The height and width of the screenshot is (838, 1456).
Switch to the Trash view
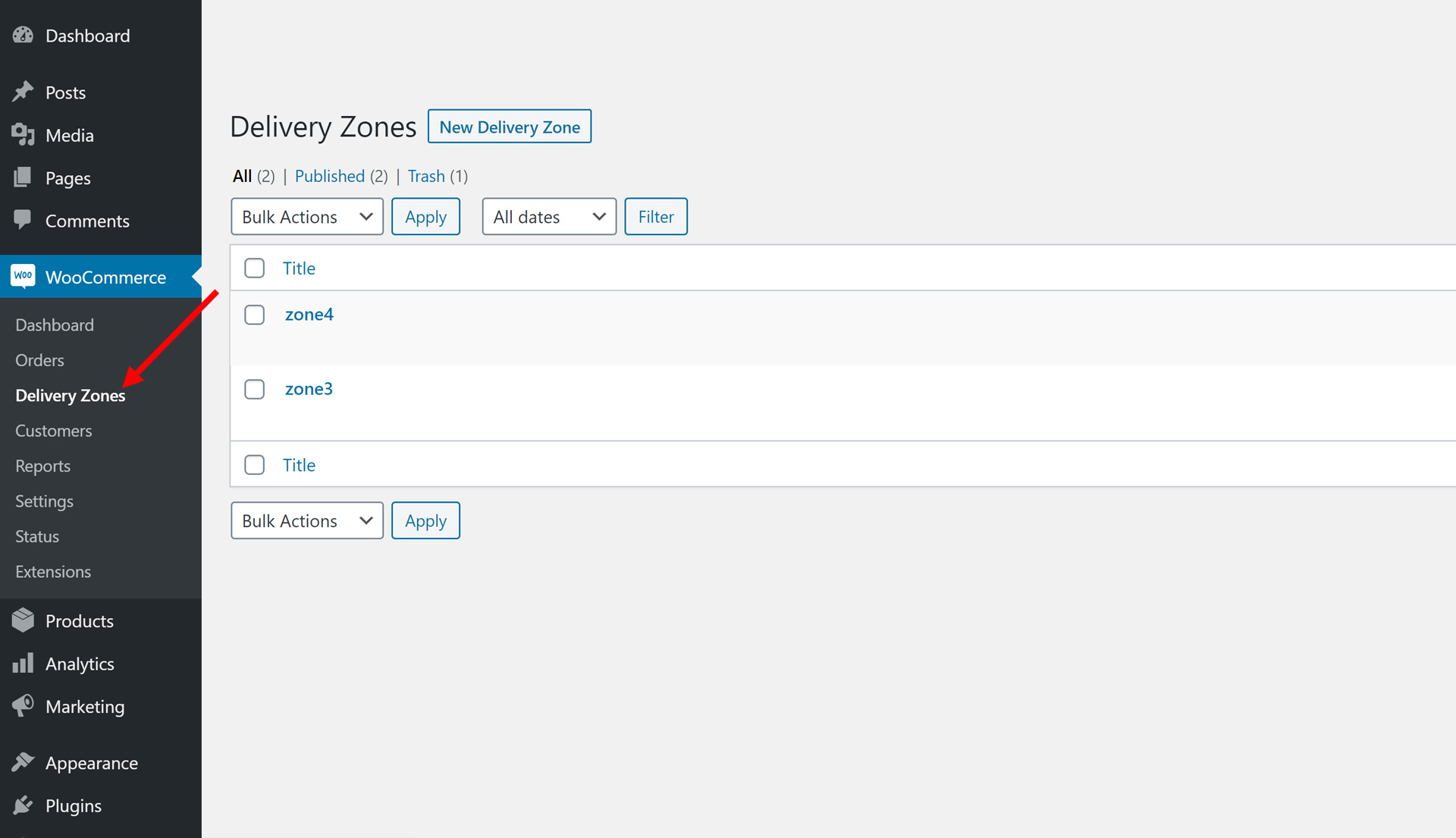coord(426,176)
